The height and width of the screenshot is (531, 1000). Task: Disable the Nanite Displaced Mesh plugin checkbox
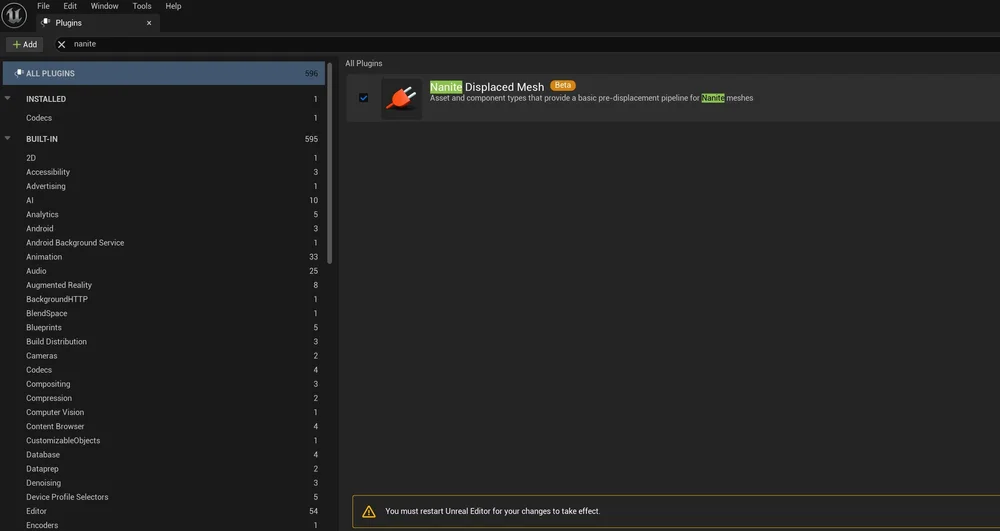(364, 98)
